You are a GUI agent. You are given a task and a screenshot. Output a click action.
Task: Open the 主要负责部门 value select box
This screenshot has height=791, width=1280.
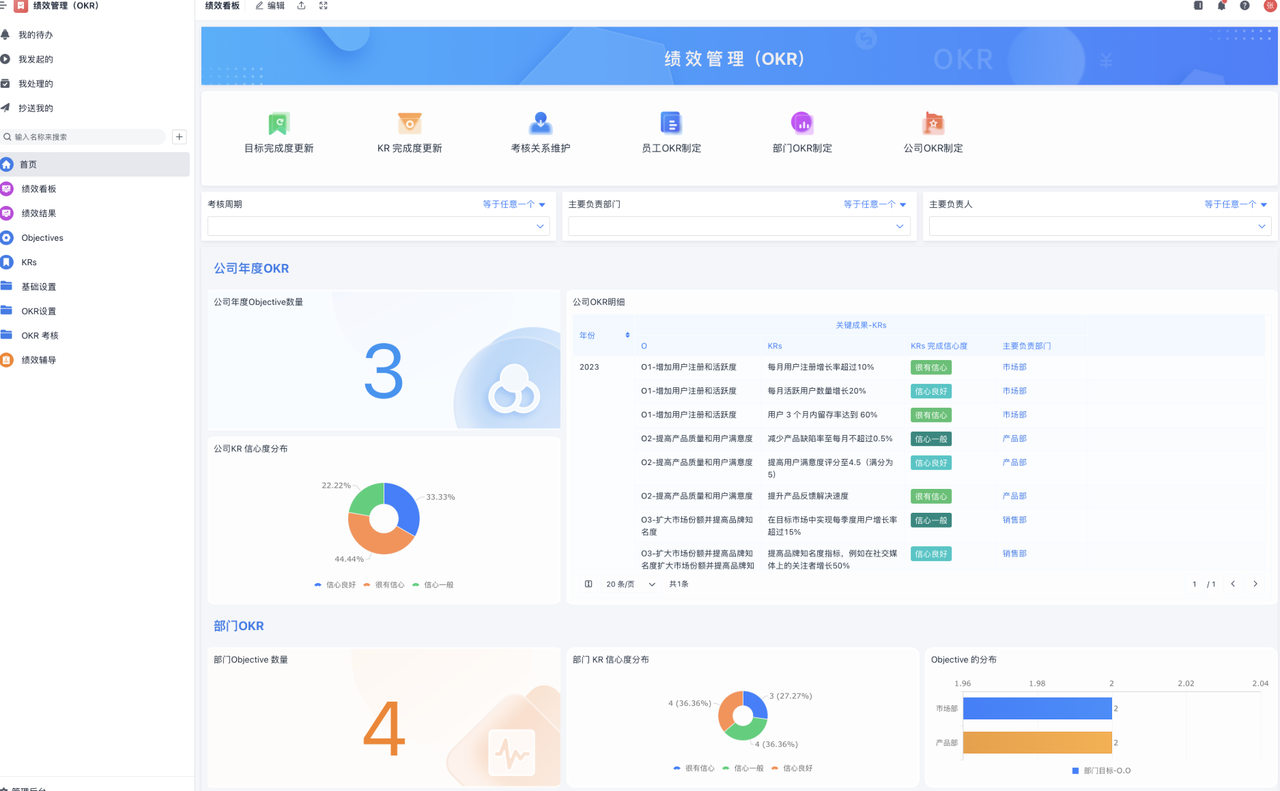click(739, 226)
